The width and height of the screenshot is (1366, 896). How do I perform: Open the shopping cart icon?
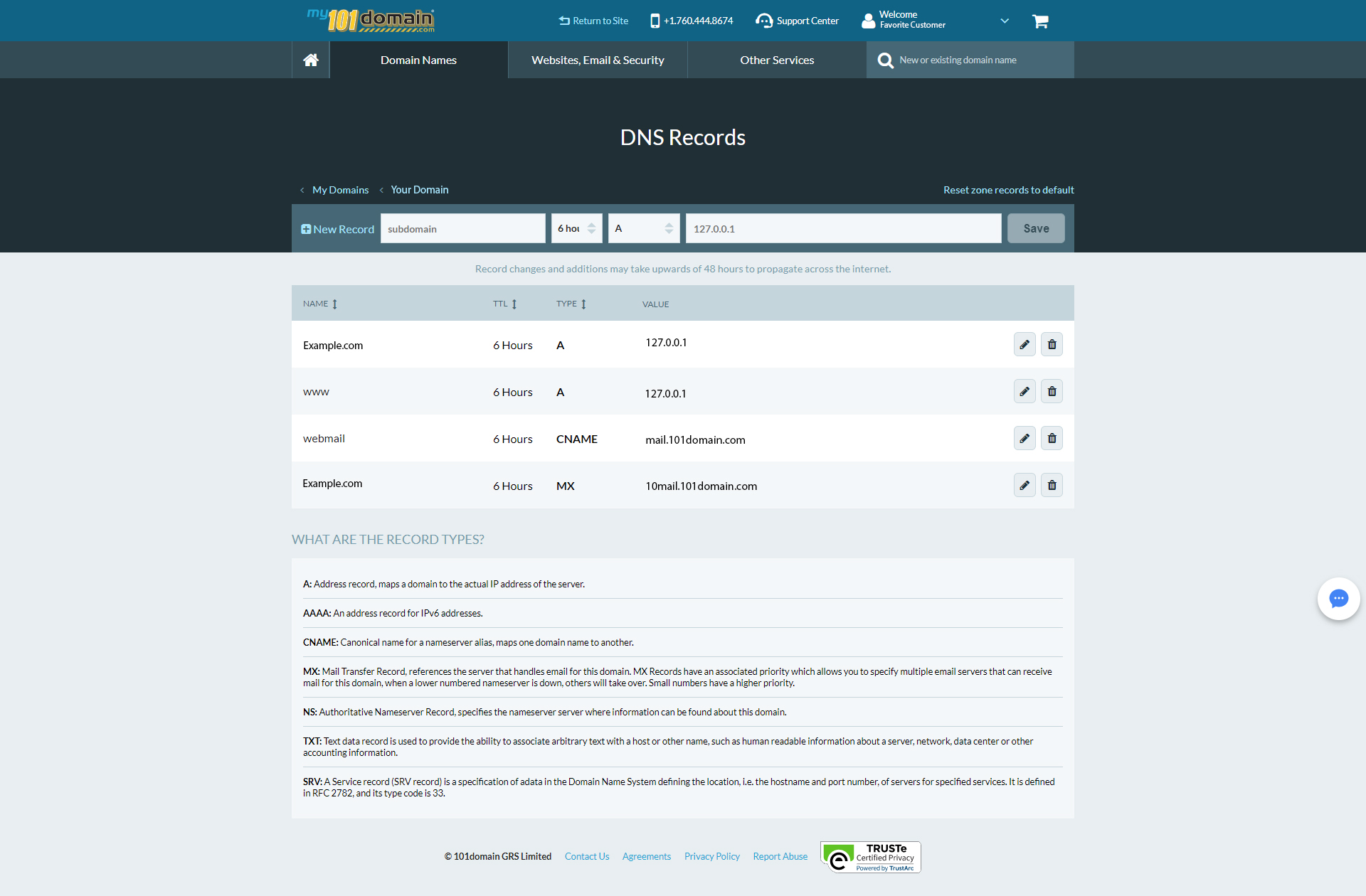pos(1040,21)
